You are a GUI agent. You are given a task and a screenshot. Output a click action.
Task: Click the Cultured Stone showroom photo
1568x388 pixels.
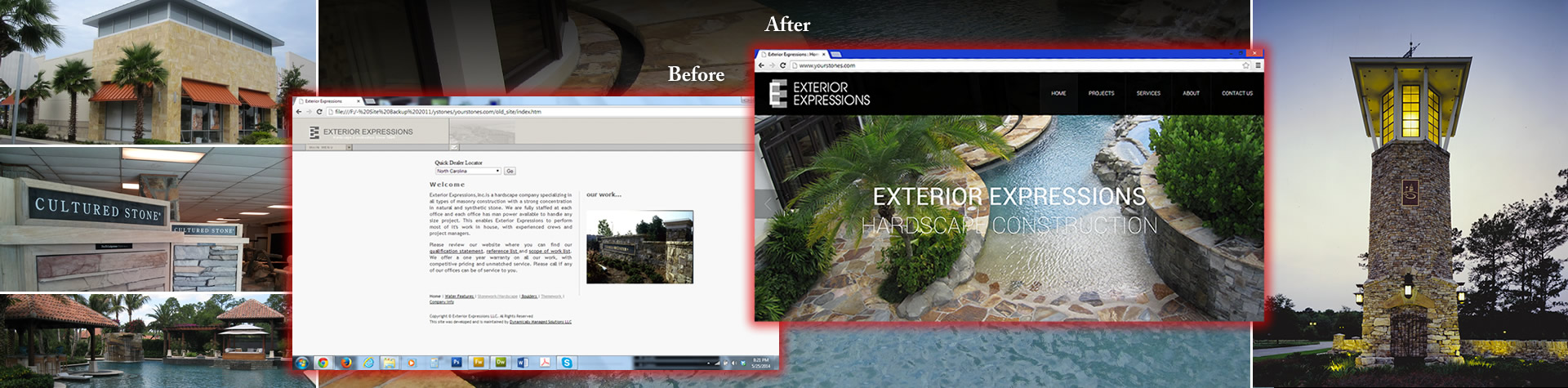click(x=145, y=220)
